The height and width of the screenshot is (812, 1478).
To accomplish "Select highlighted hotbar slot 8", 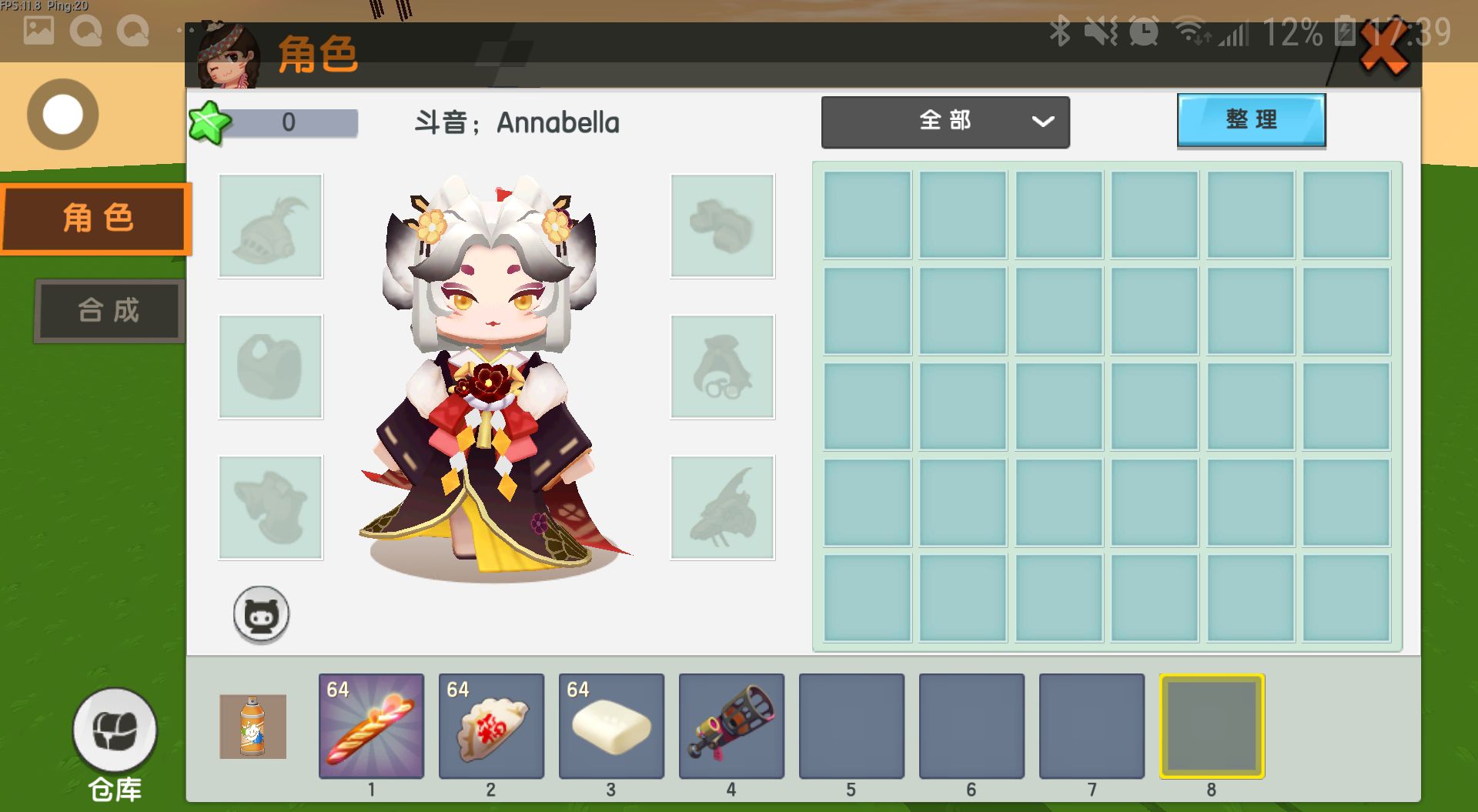I will point(1212,726).
